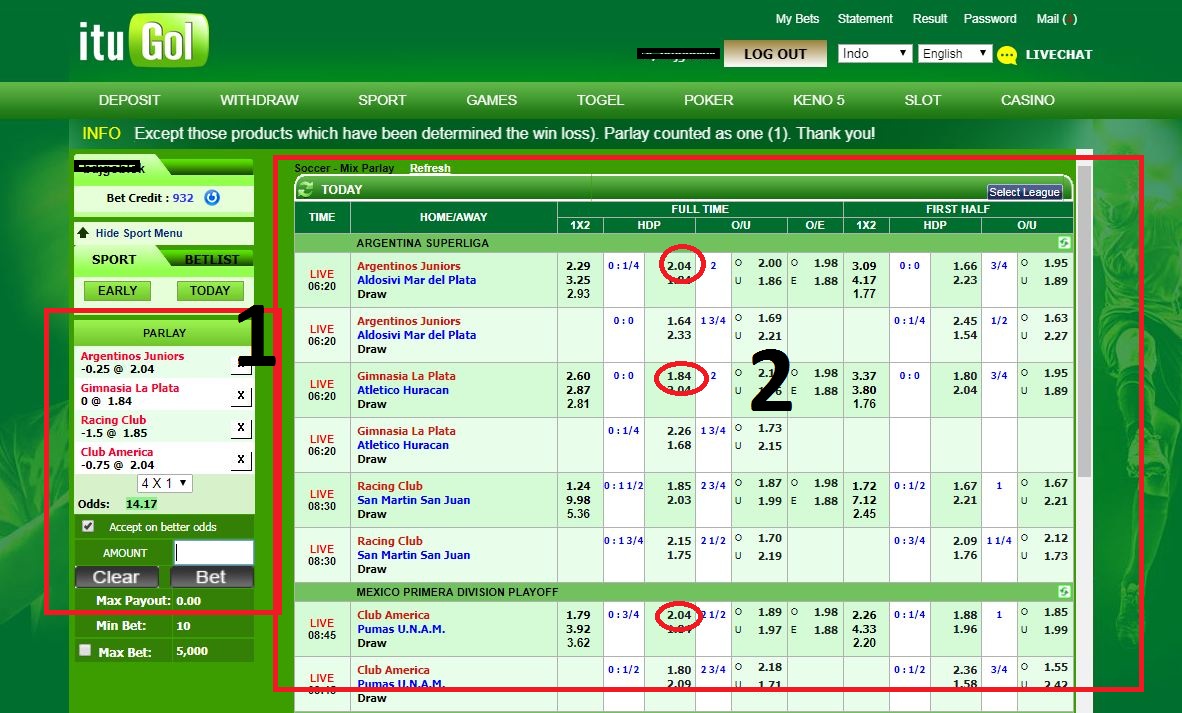The width and height of the screenshot is (1182, 713).
Task: Click the Refresh link above the odds table
Action: click(x=429, y=167)
